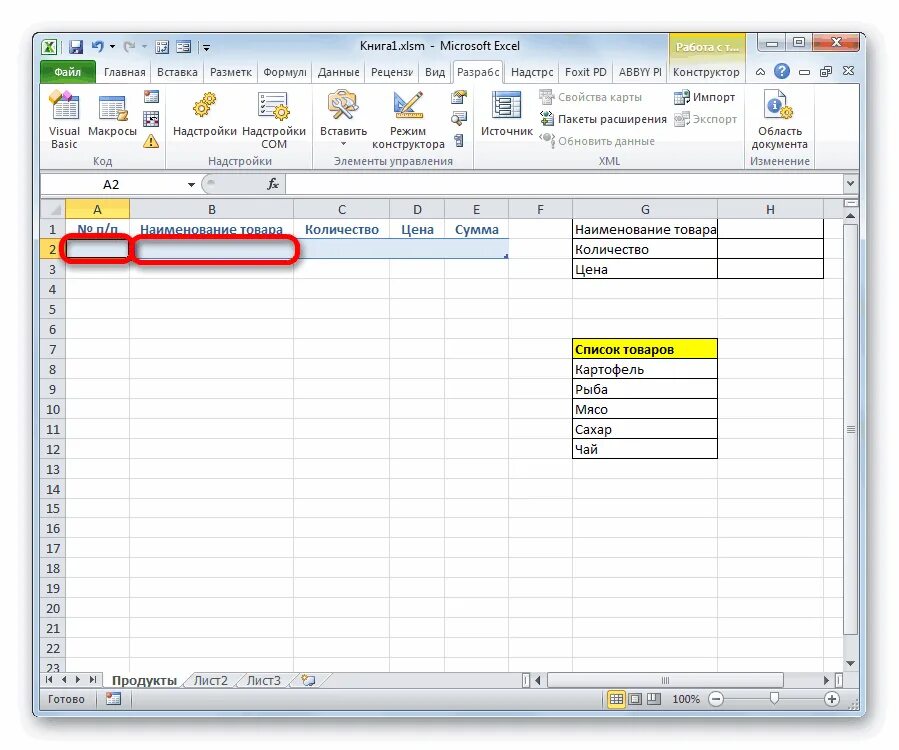899x750 pixels.
Task: Click the Select All corner triangle
Action: point(53,209)
